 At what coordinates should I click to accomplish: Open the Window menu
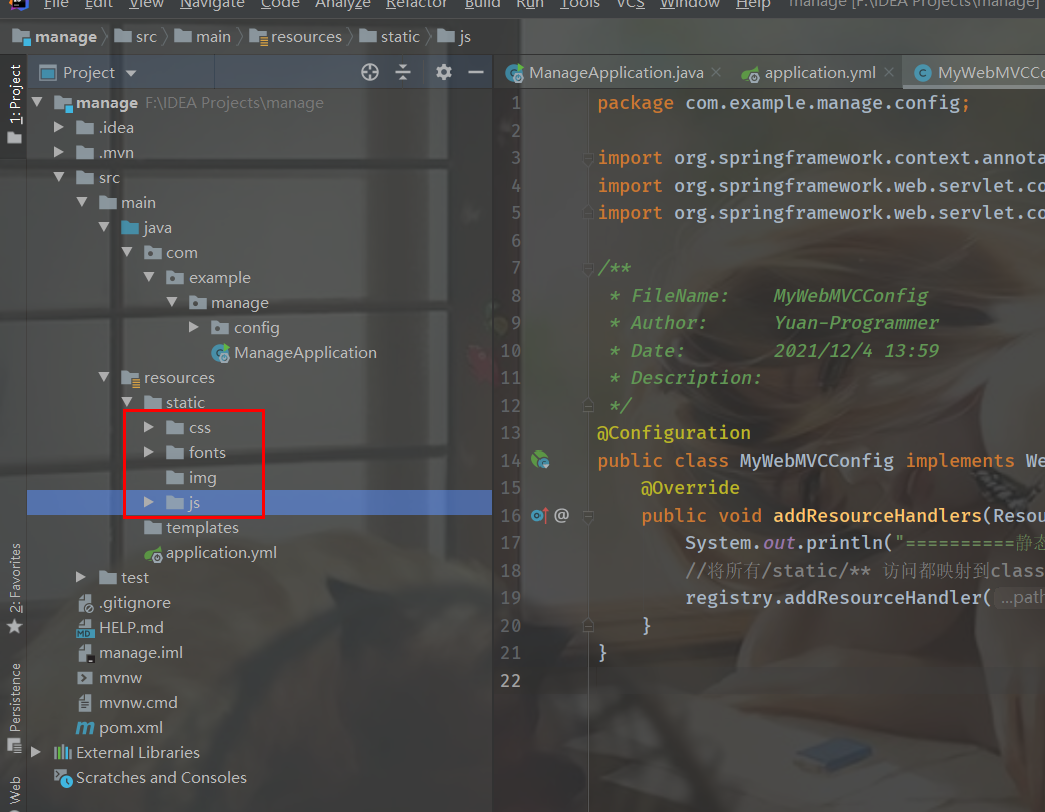690,4
